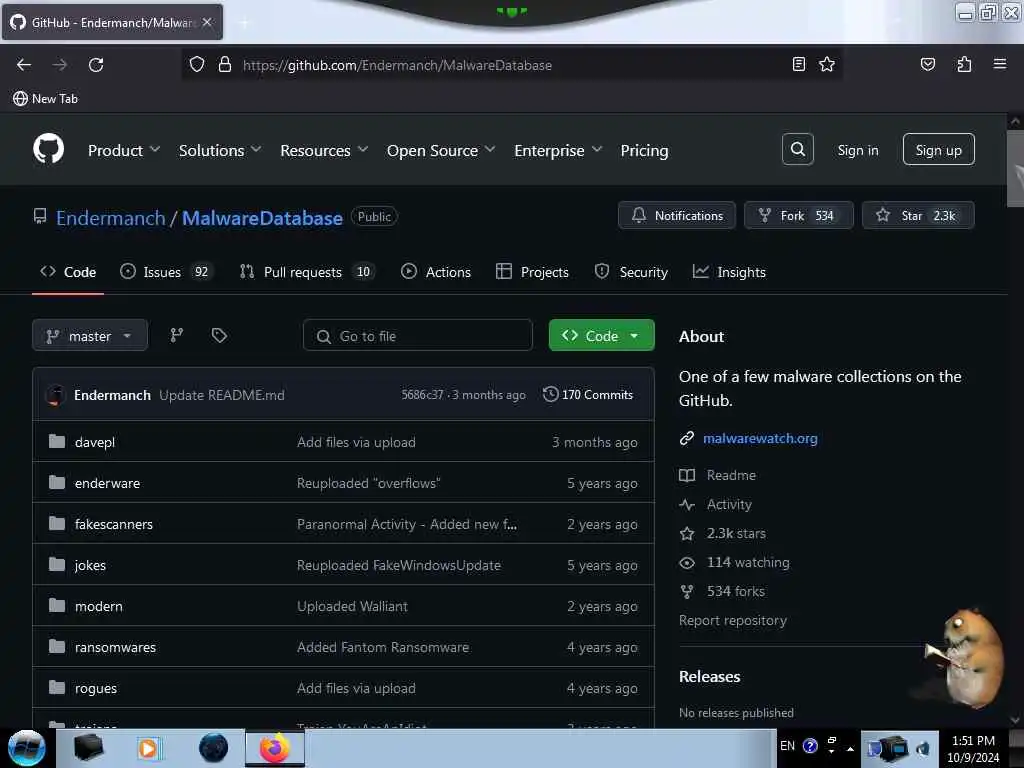Click the Star 2.3k button
This screenshot has height=768, width=1024.
[918, 216]
